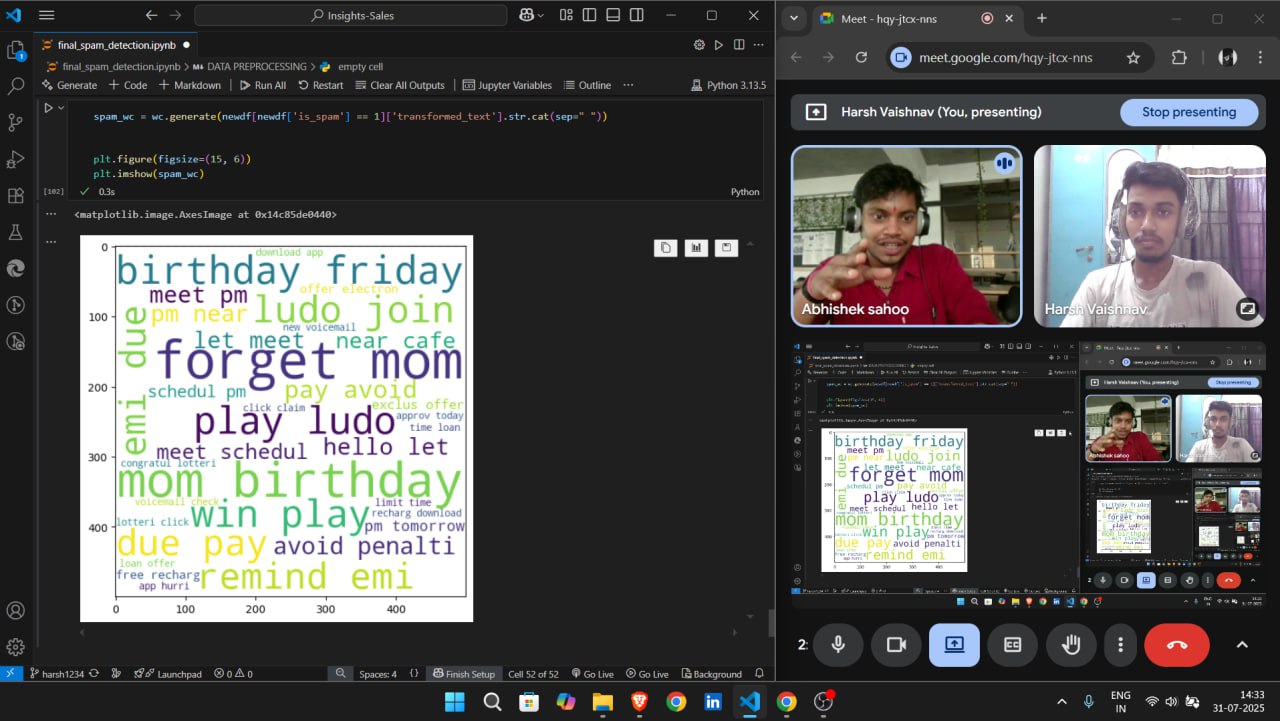Expand the cell run options dropdown arrow

[x=61, y=108]
